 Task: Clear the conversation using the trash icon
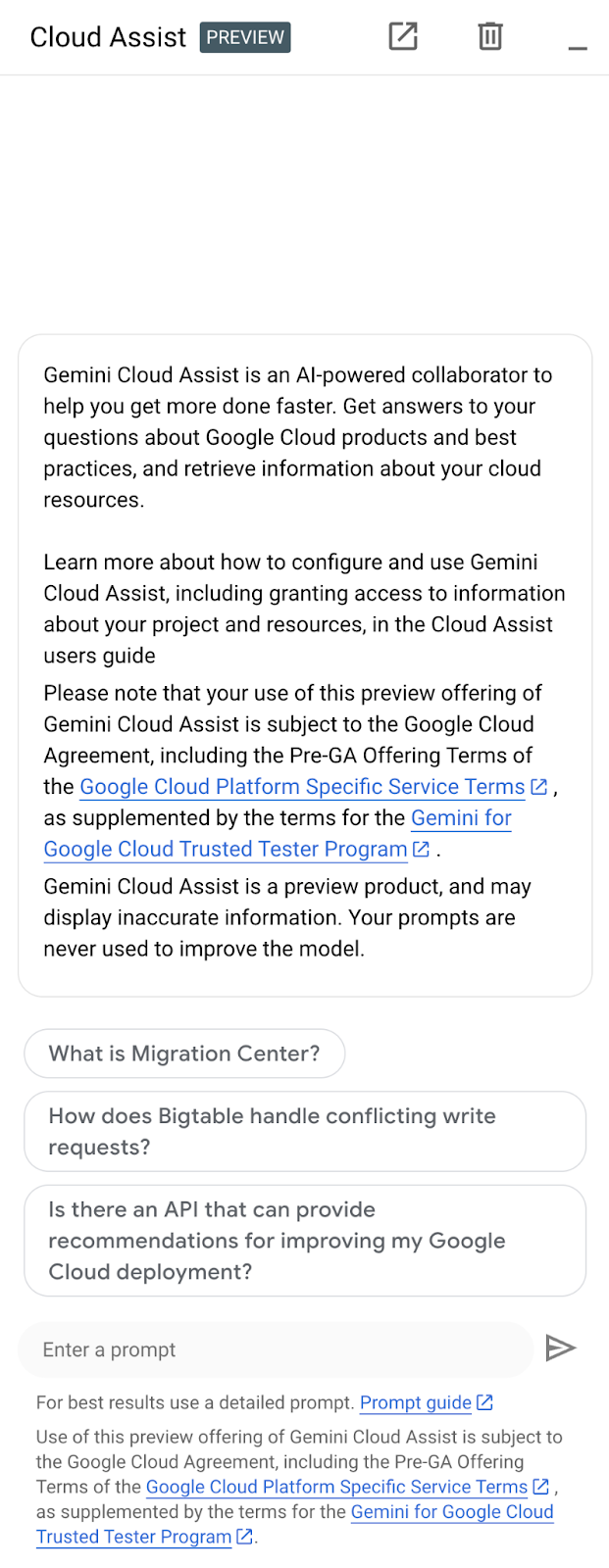point(489,36)
